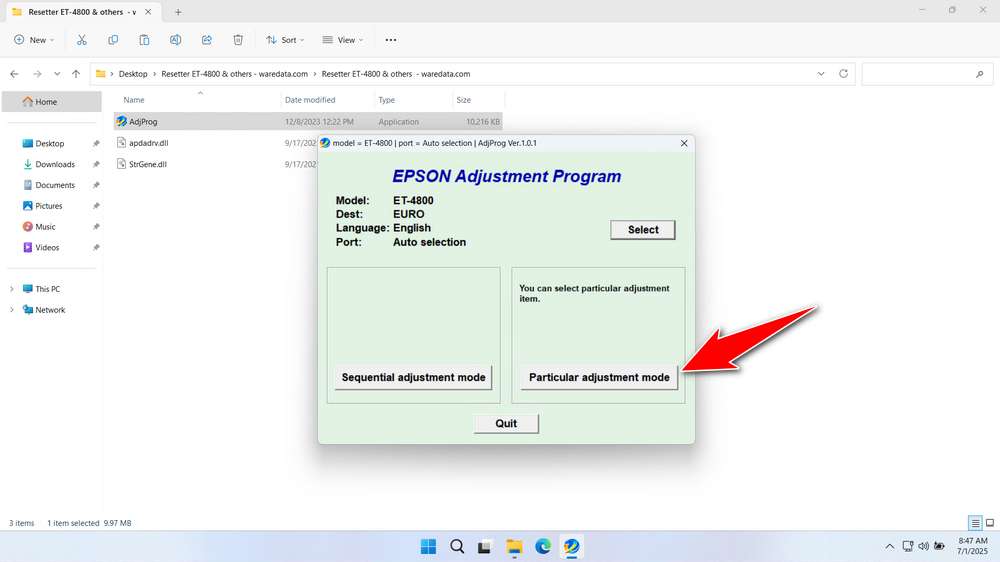
Task: Click the Share icon in toolbar
Action: click(x=207, y=40)
